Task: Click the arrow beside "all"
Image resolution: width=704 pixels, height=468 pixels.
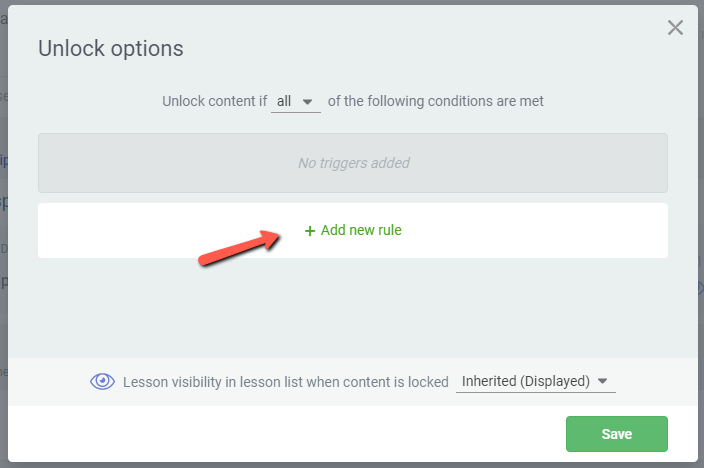Action: (x=308, y=102)
